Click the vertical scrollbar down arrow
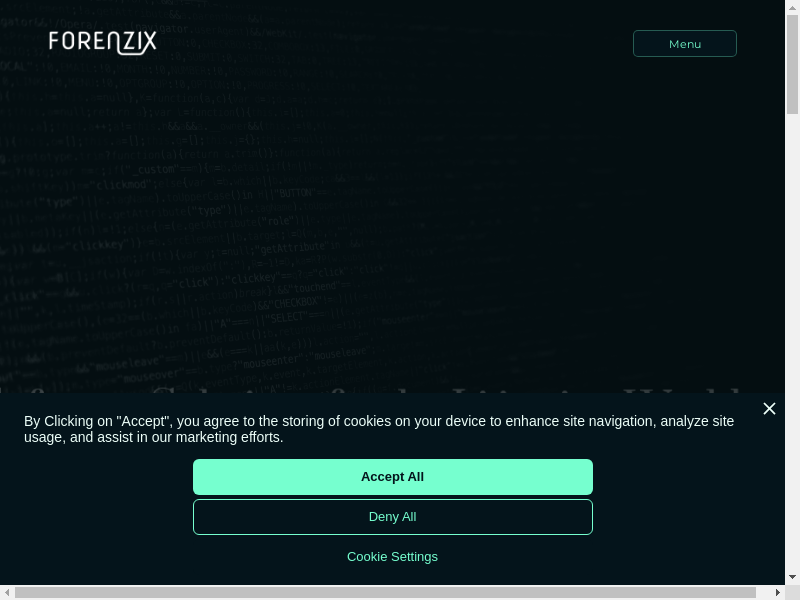Screen dimensions: 800x600 792,577
